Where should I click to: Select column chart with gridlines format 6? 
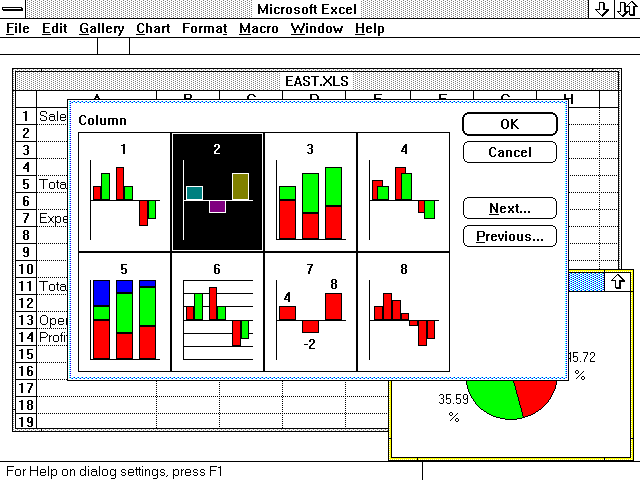(218, 312)
